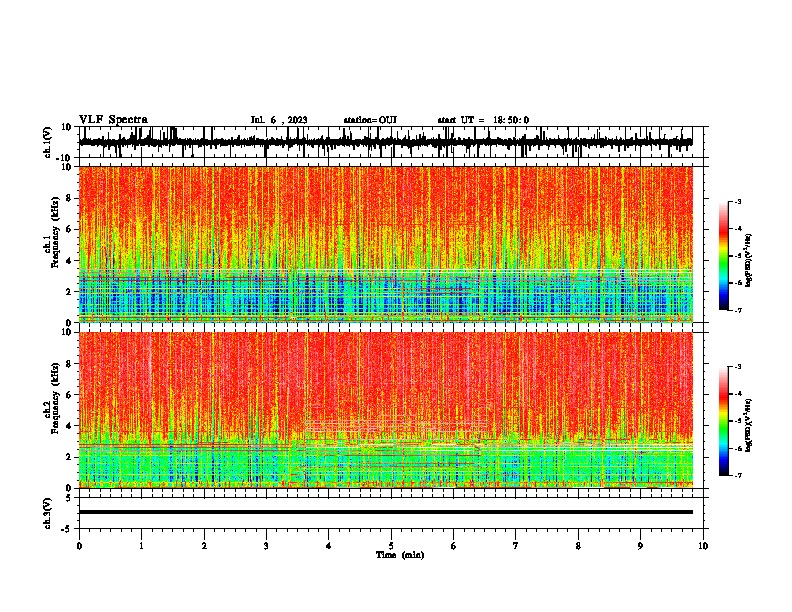
Task: Click the "-7" label on ch.2 color bar
Action: point(737,475)
